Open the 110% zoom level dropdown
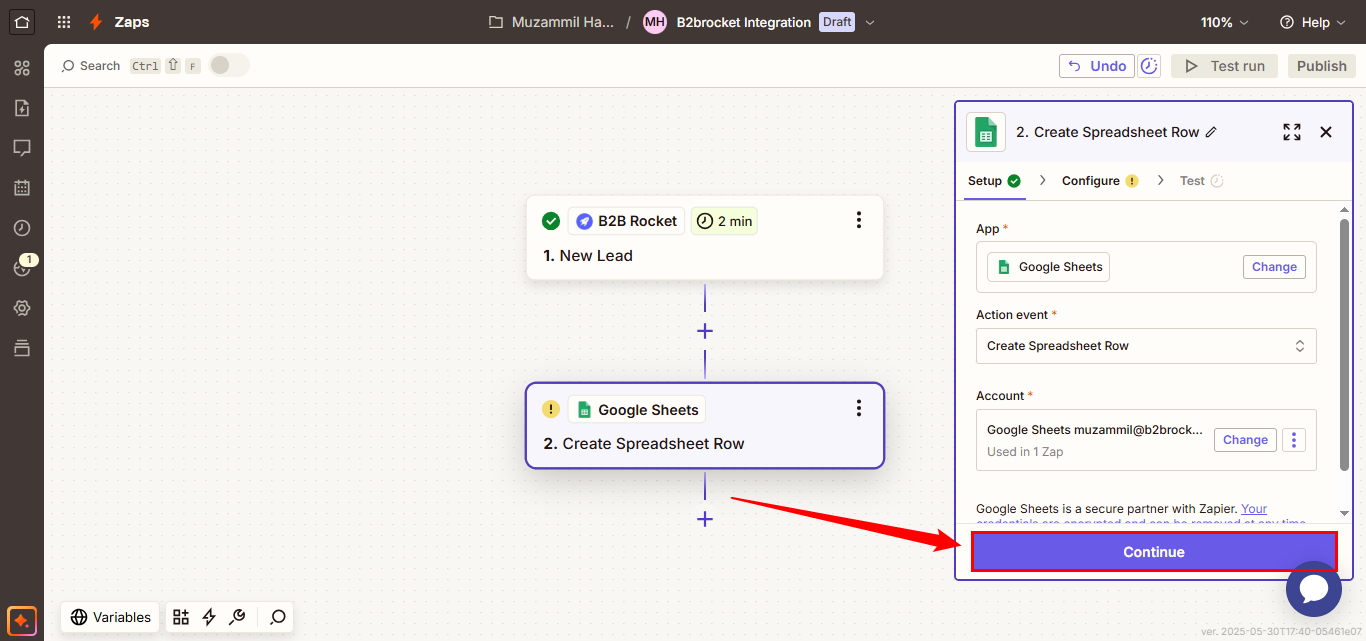This screenshot has height=641, width=1366. tap(1225, 22)
